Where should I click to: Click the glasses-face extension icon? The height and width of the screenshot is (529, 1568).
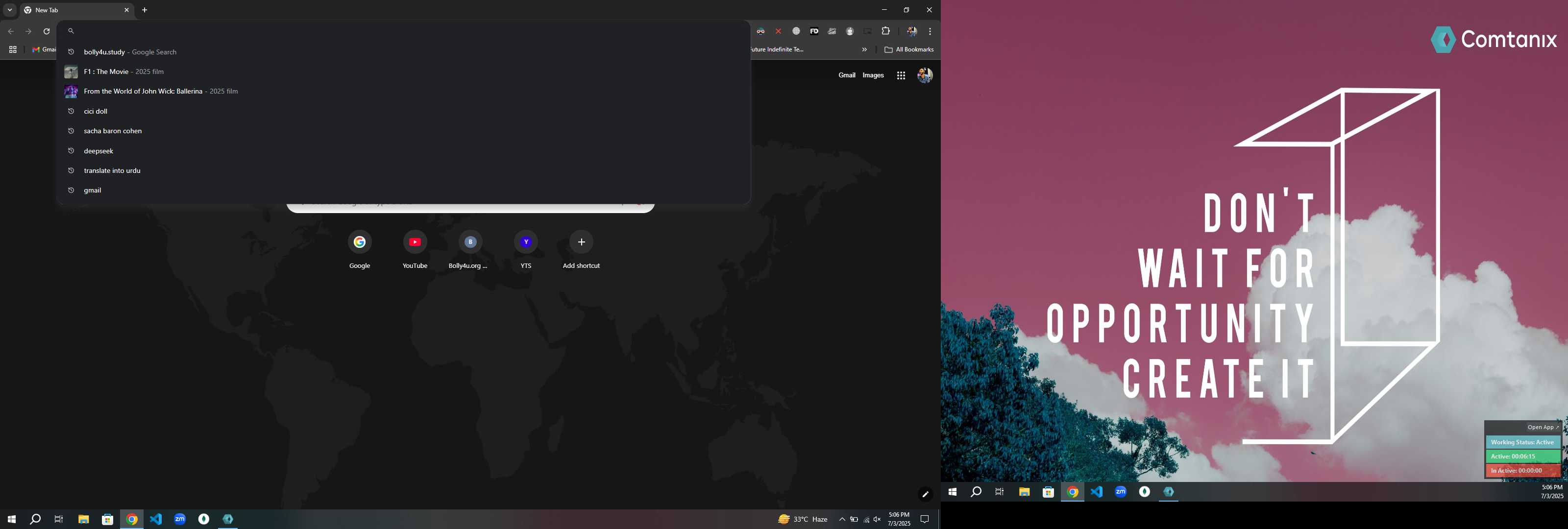[x=761, y=31]
